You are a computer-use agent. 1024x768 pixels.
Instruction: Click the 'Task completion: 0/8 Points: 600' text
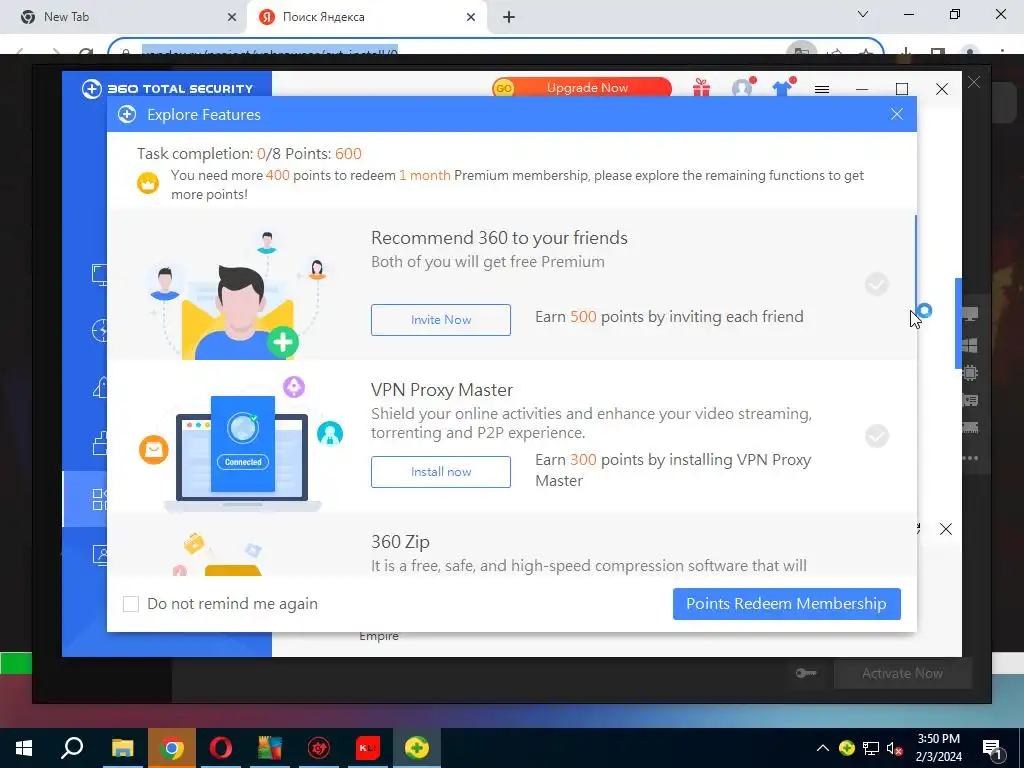pos(249,153)
